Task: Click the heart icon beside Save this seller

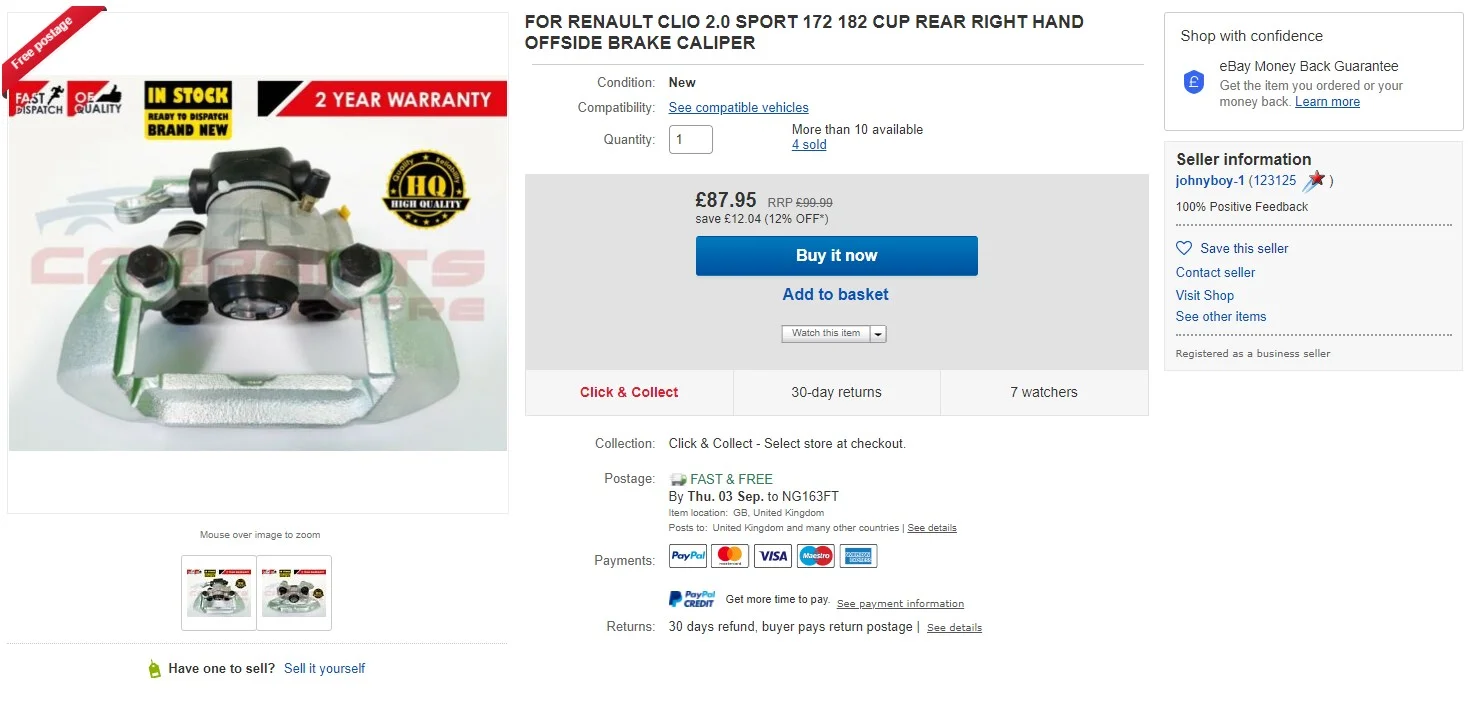Action: 1184,248
